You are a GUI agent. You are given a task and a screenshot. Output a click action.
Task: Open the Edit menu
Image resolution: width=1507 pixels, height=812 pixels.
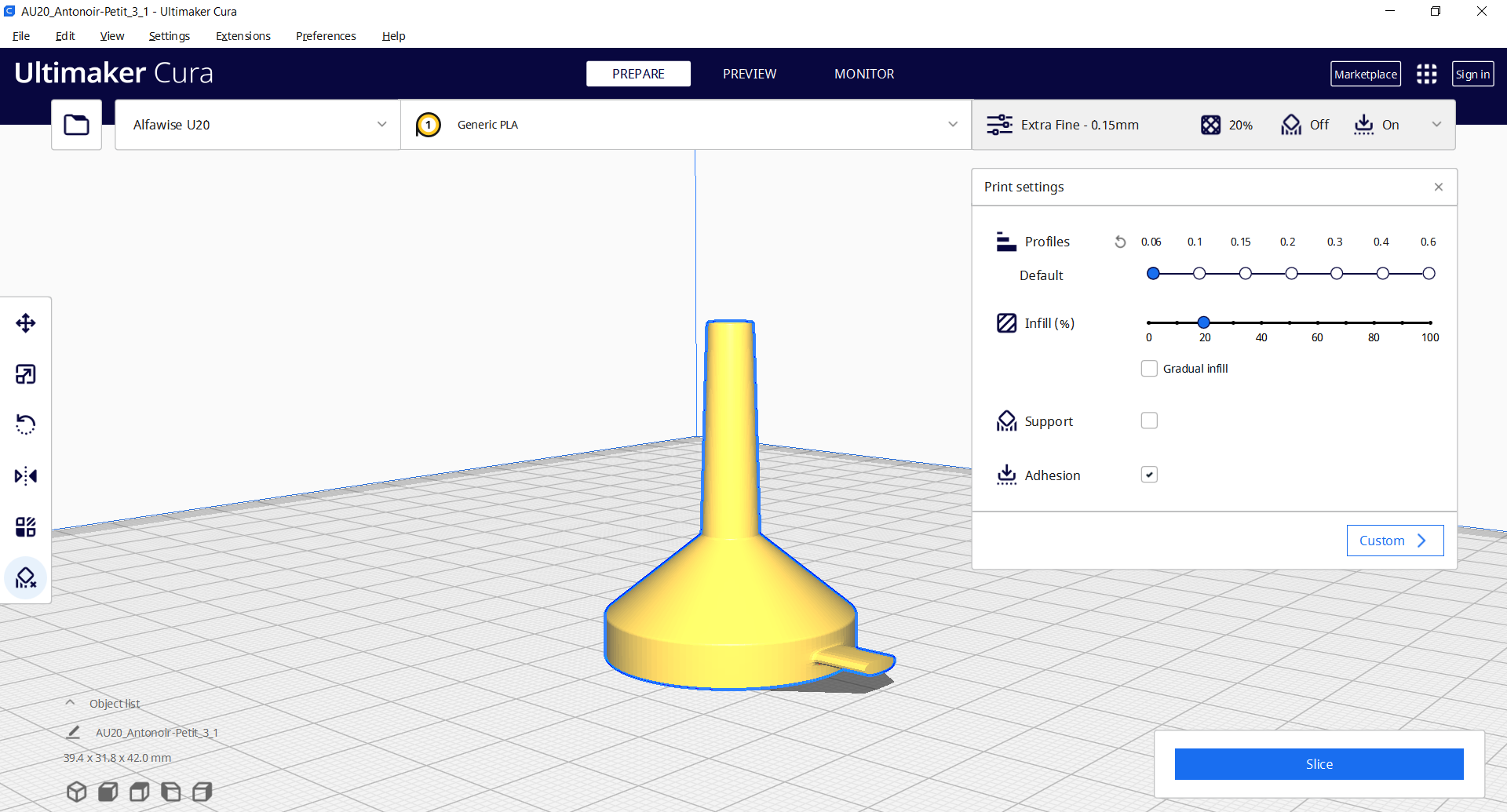(65, 36)
